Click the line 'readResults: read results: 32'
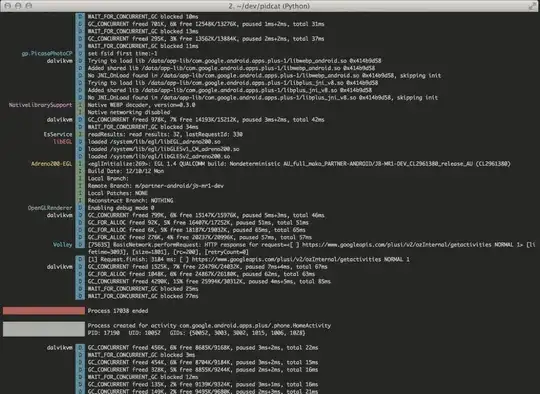 165,134
